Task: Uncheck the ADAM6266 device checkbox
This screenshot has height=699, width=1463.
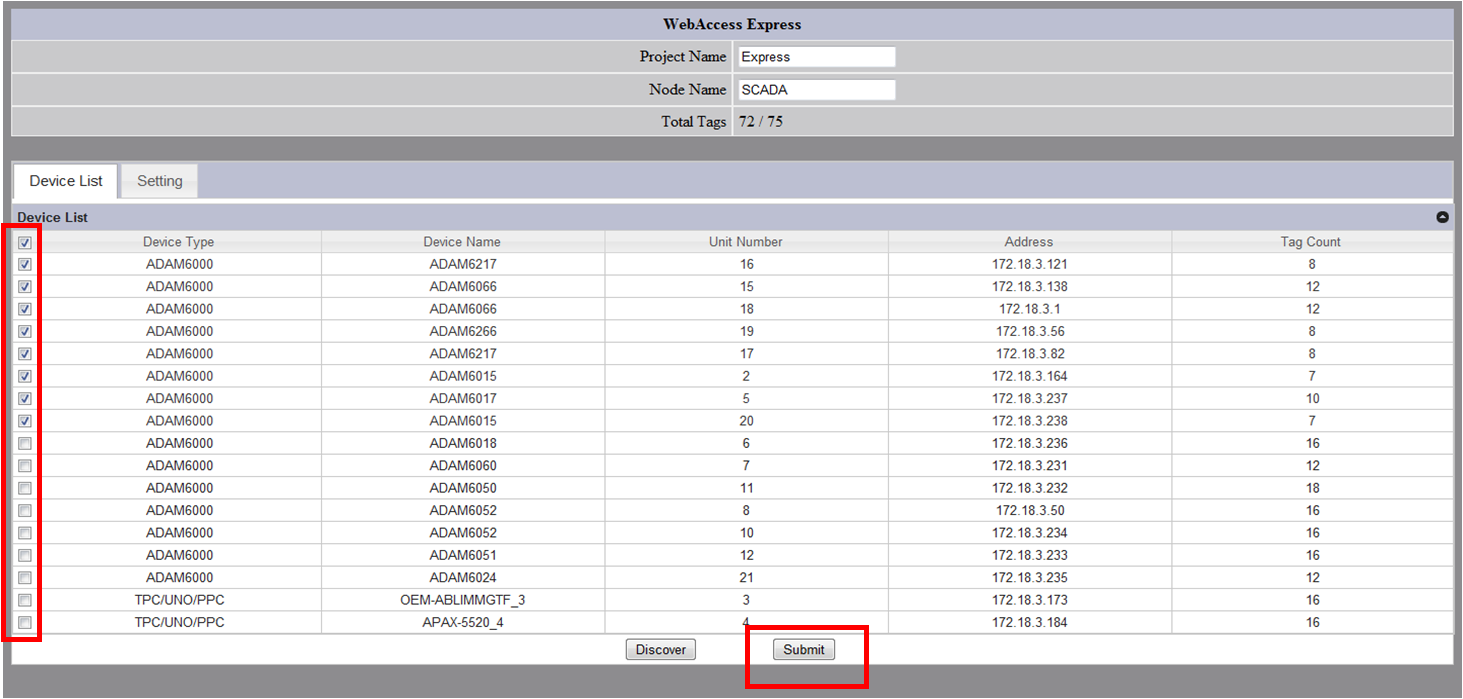Action: [25, 331]
